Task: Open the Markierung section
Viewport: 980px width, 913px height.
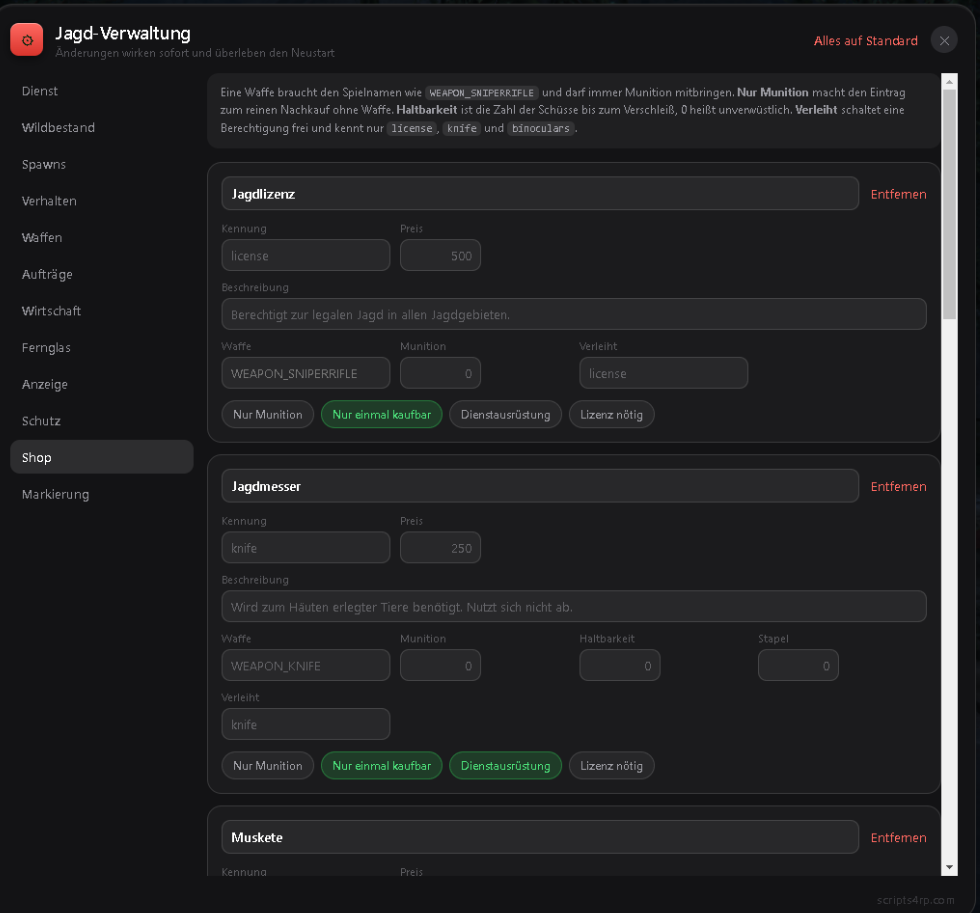Action: (x=102, y=494)
